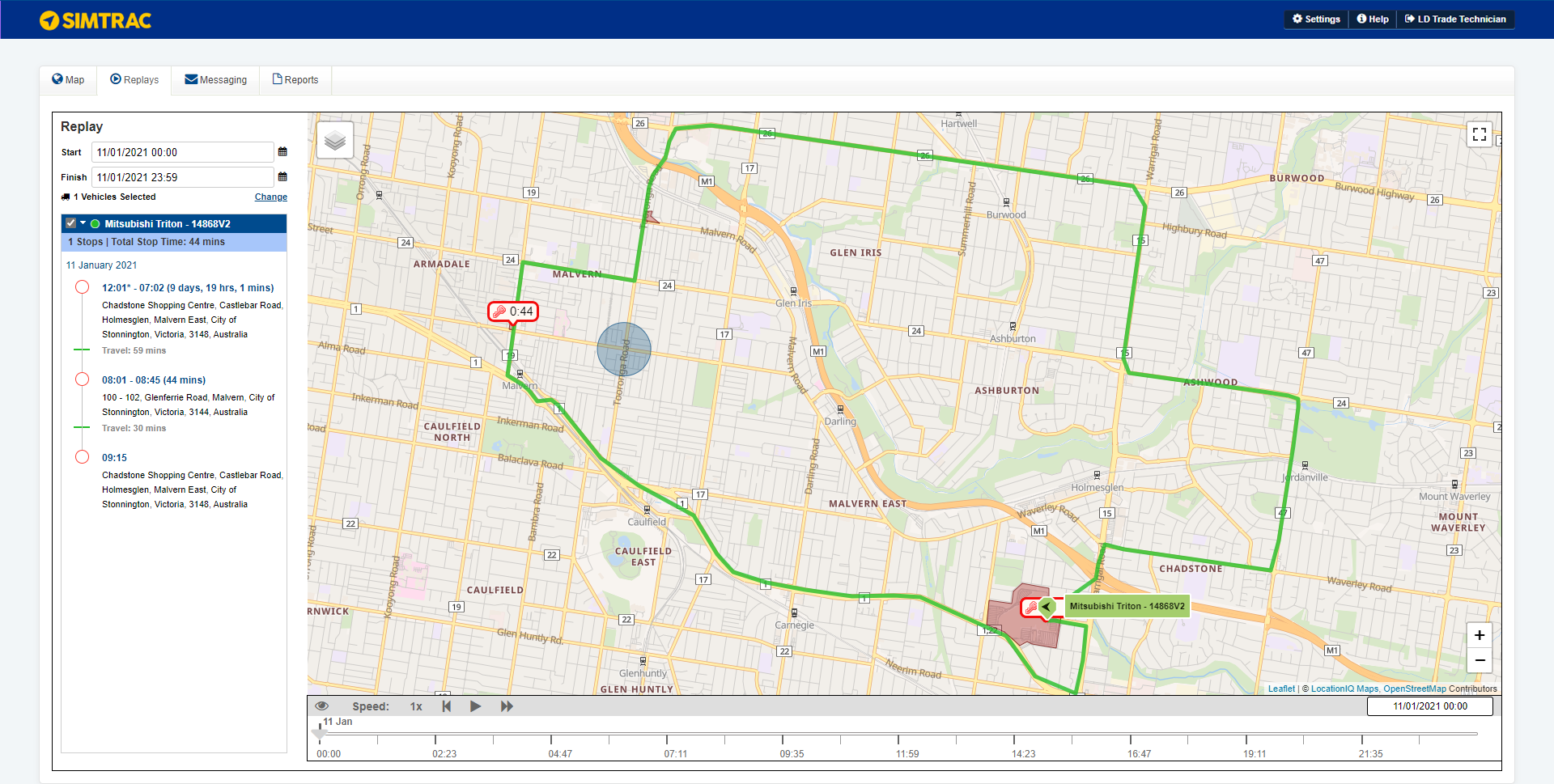Toggle the eye visibility icon on playback bar
Image resolution: width=1554 pixels, height=784 pixels.
coord(321,706)
